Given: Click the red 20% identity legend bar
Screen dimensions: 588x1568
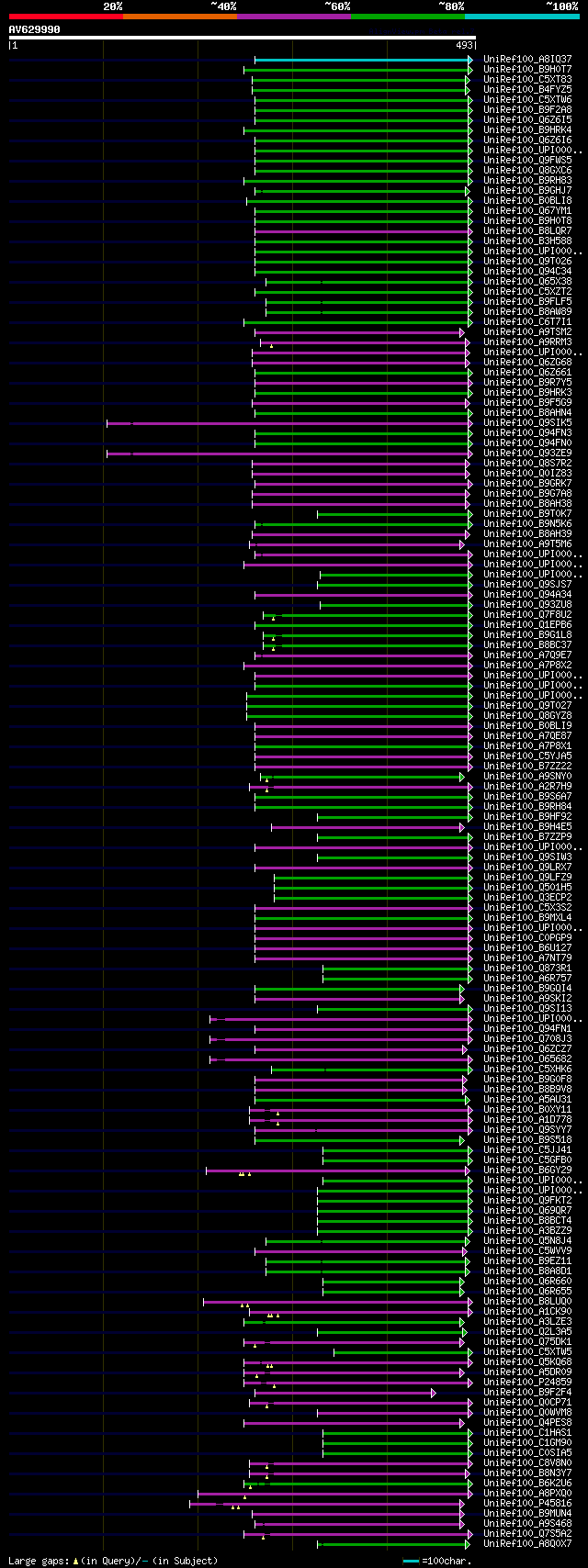Looking at the screenshot, I should point(65,17).
